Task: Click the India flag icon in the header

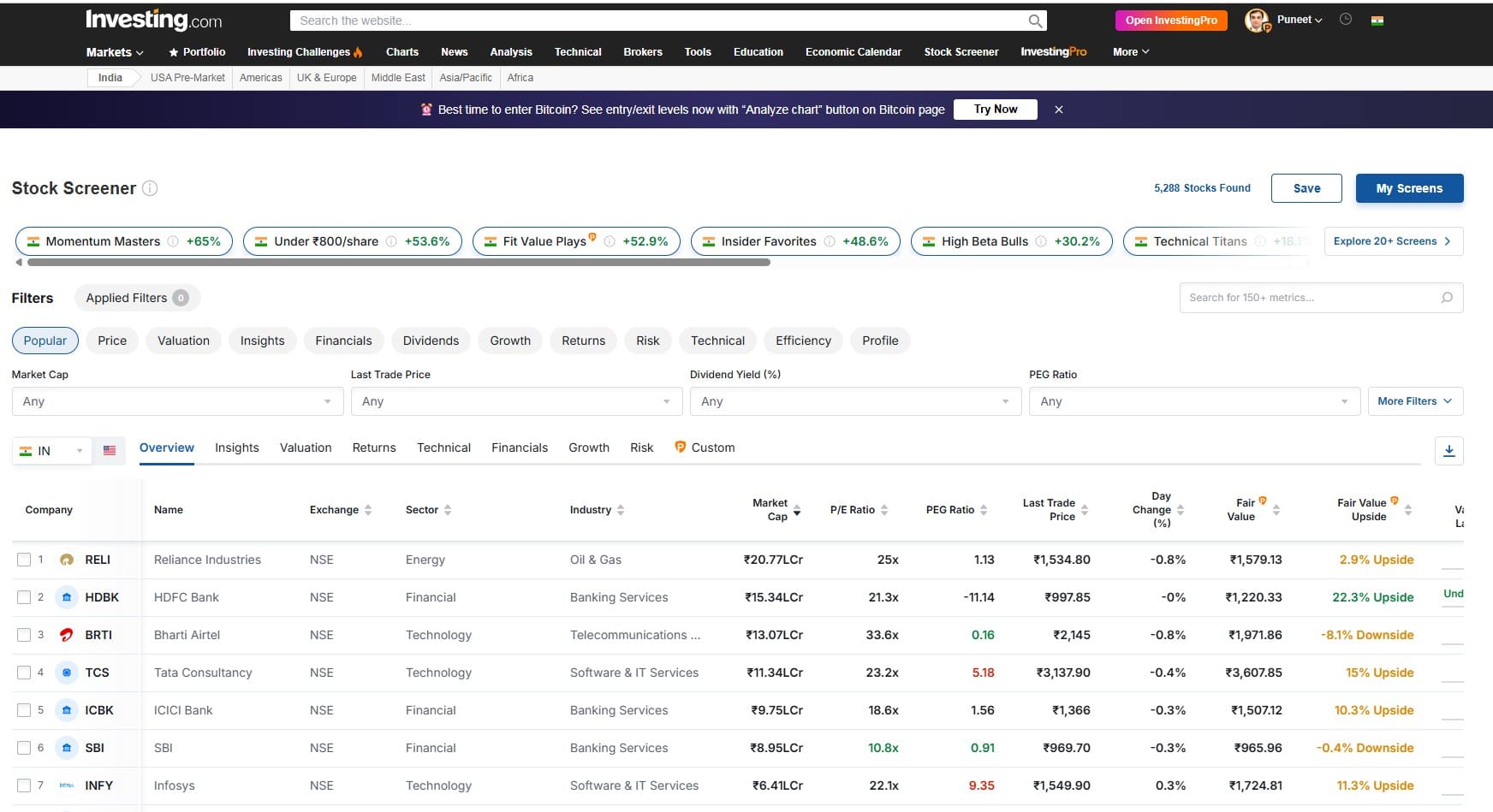Action: click(1377, 20)
